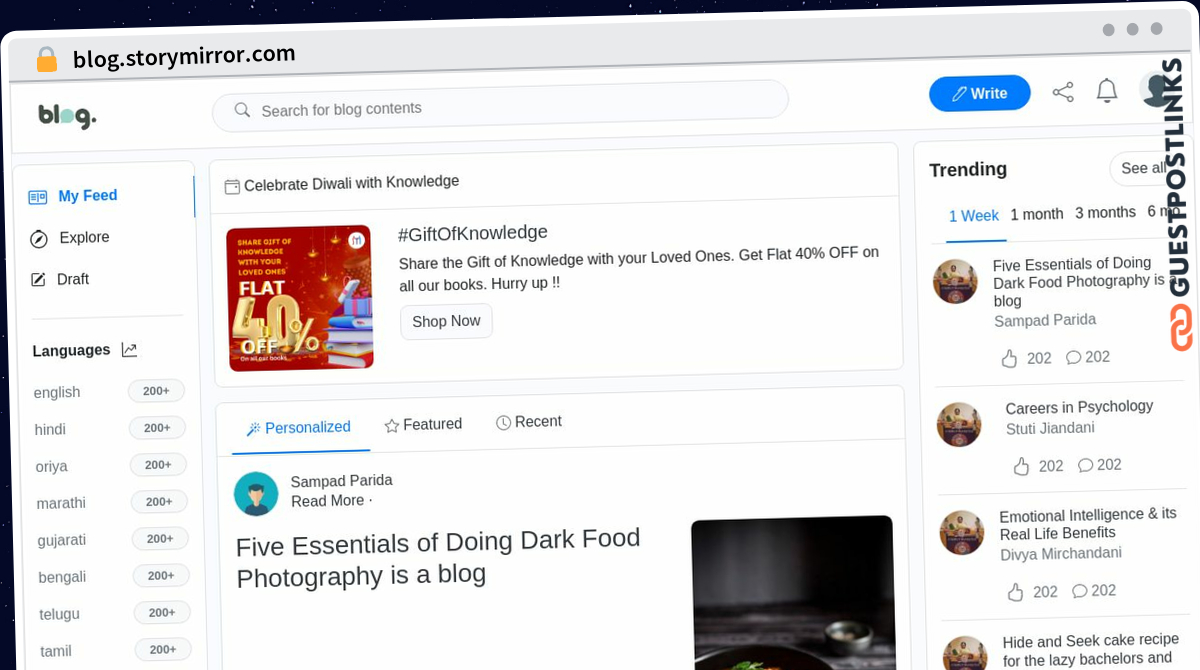This screenshot has height=670, width=1200.
Task: Click See all in Trending
Action: click(x=1143, y=168)
